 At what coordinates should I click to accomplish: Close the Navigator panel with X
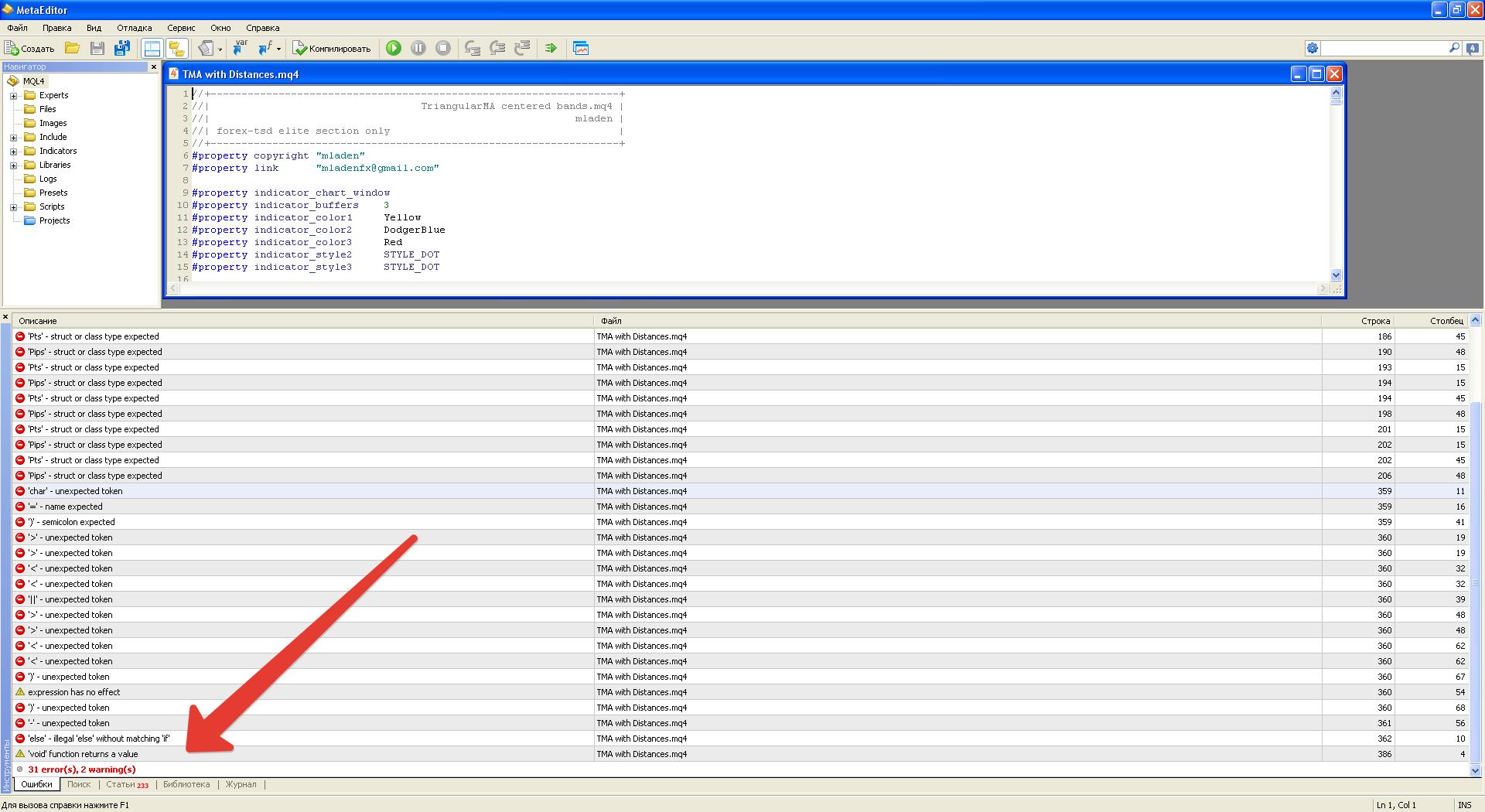tap(153, 67)
